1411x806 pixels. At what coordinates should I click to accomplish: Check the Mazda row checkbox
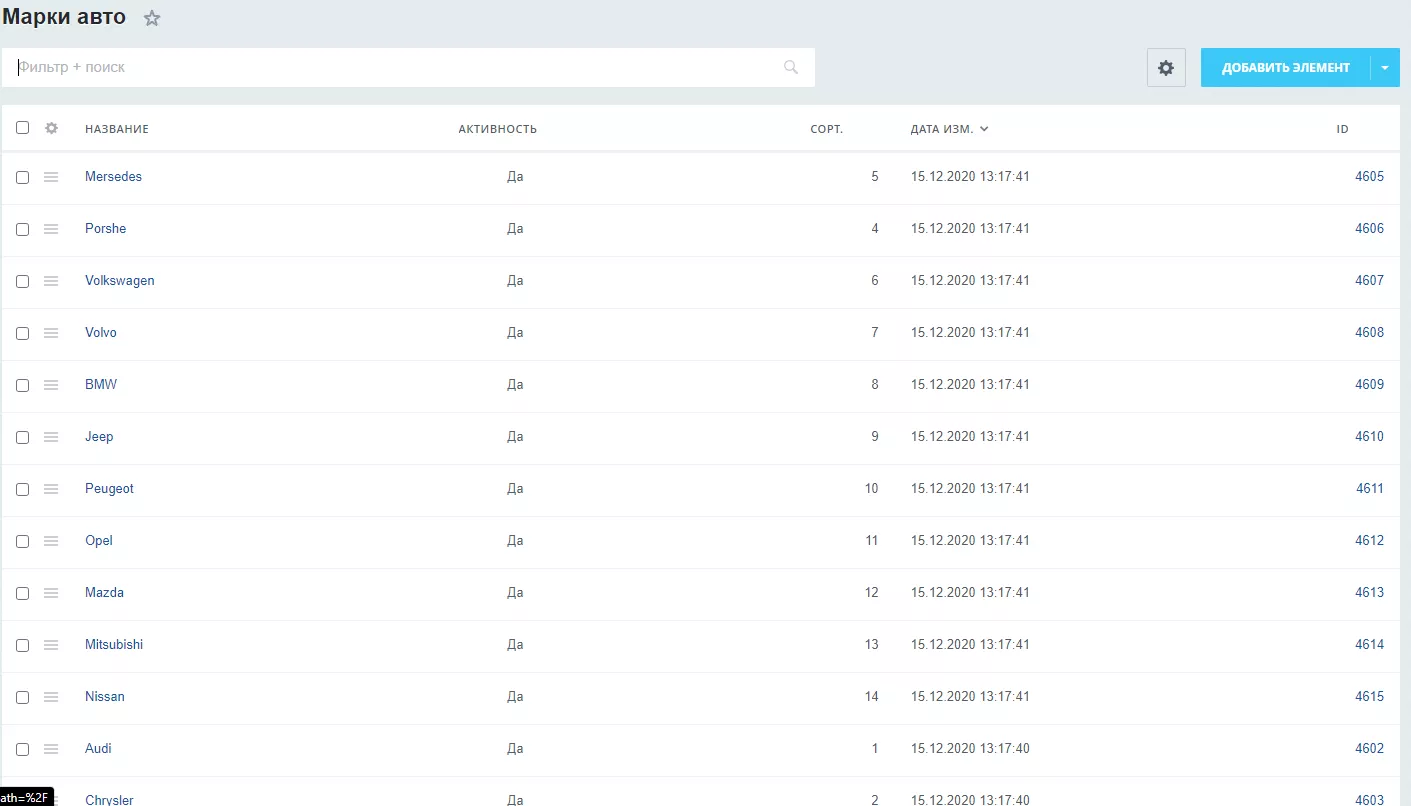point(22,593)
